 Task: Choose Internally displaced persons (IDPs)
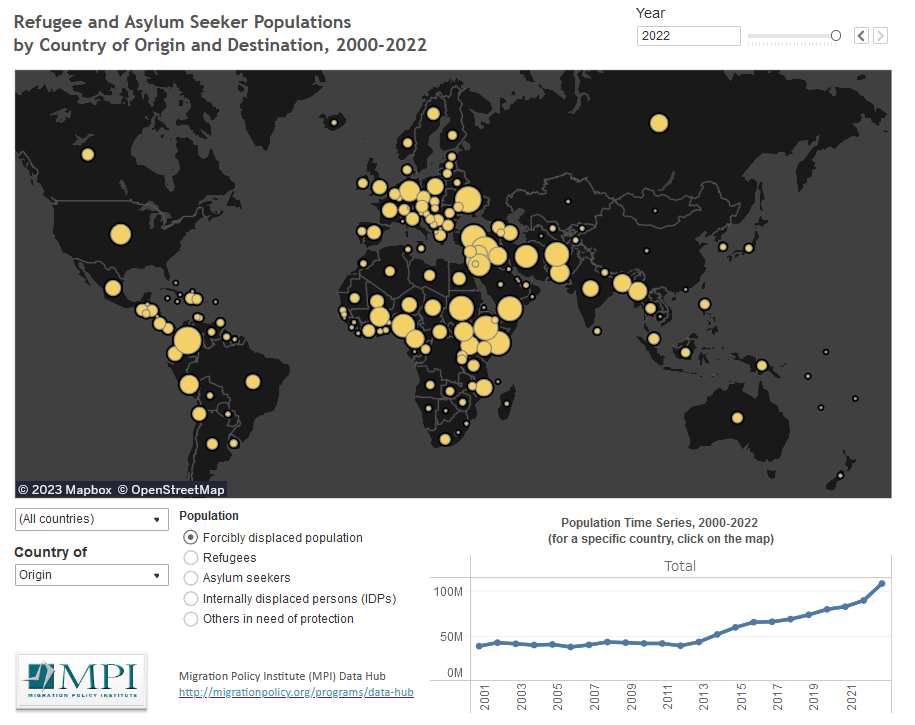(x=190, y=598)
